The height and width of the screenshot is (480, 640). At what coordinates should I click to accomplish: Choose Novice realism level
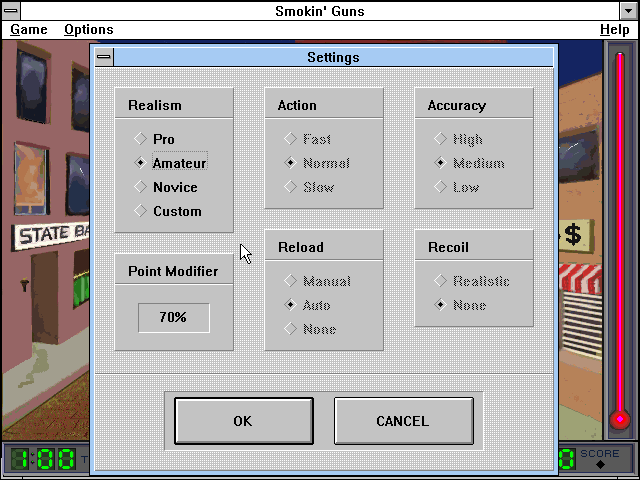click(166, 187)
